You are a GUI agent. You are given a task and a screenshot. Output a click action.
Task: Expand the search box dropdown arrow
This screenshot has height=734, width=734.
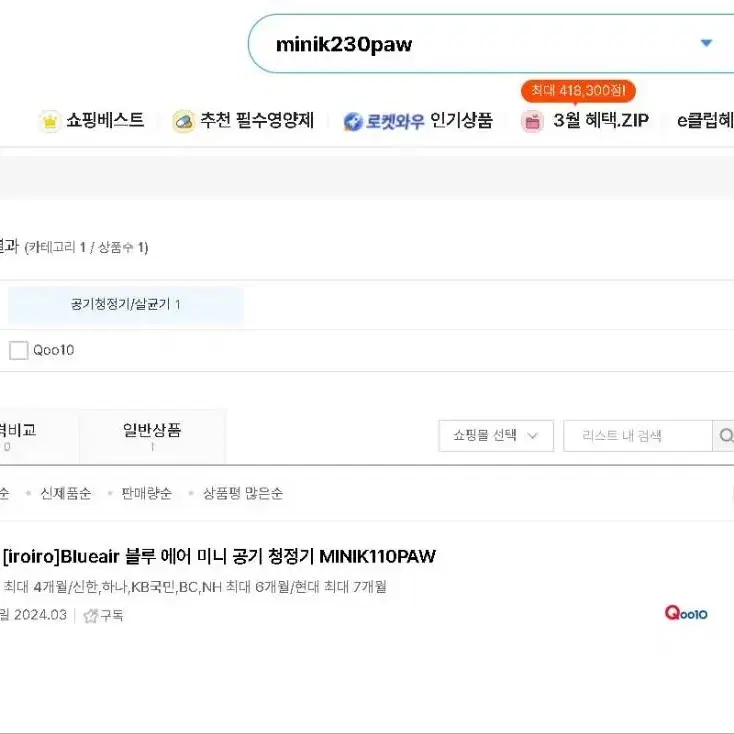point(706,43)
